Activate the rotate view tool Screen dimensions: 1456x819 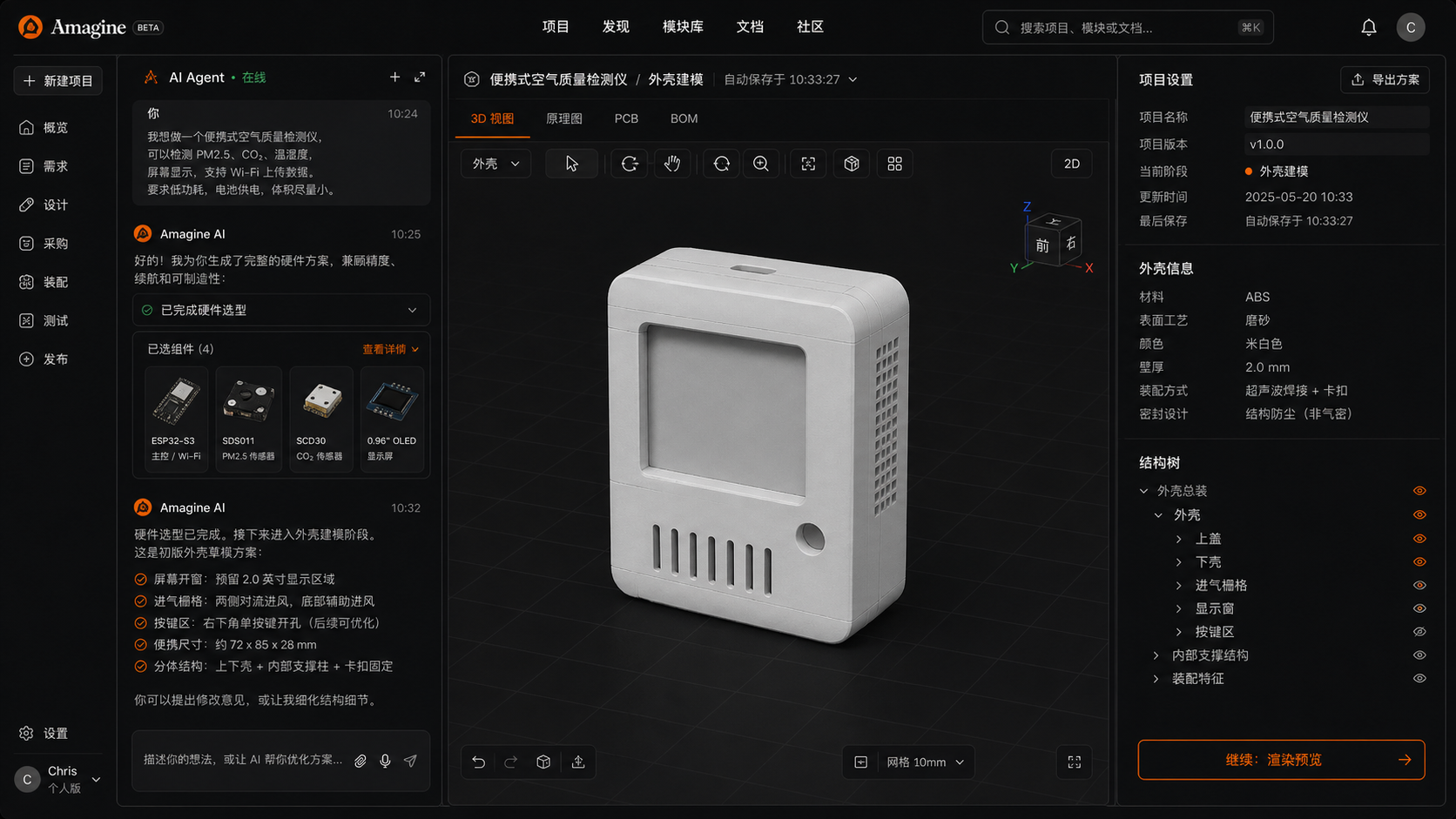pyautogui.click(x=630, y=164)
